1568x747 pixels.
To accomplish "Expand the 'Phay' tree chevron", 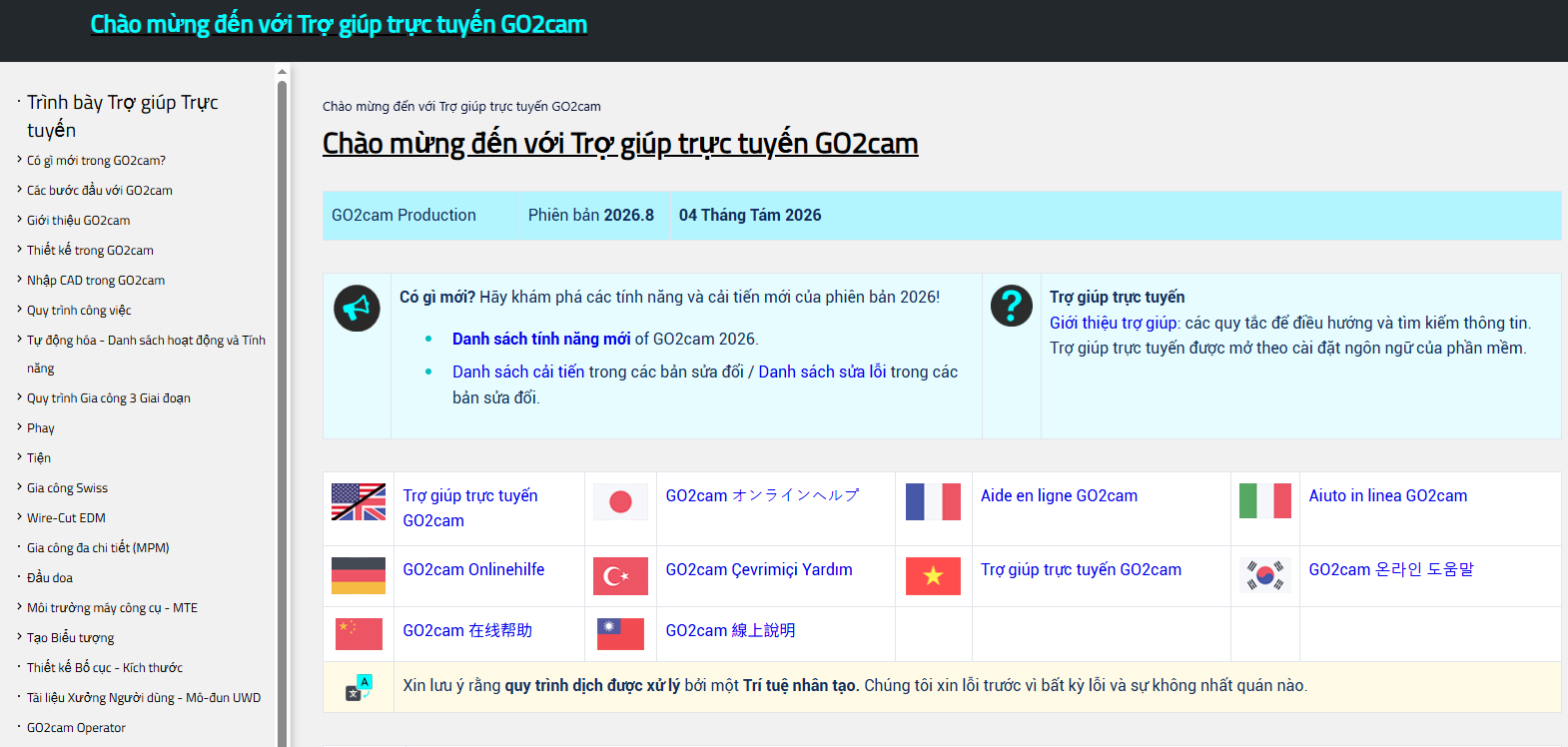I will tap(19, 426).
